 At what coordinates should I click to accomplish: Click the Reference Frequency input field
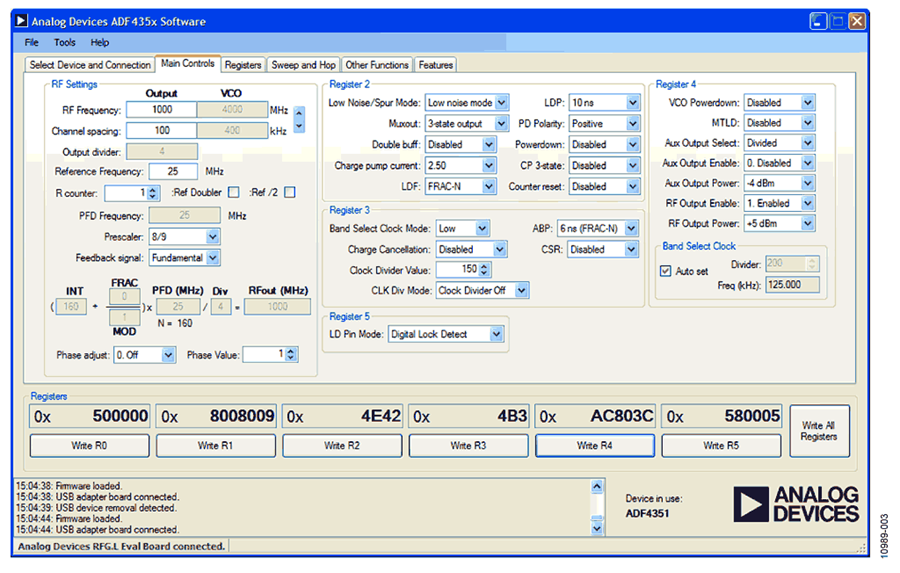174,172
